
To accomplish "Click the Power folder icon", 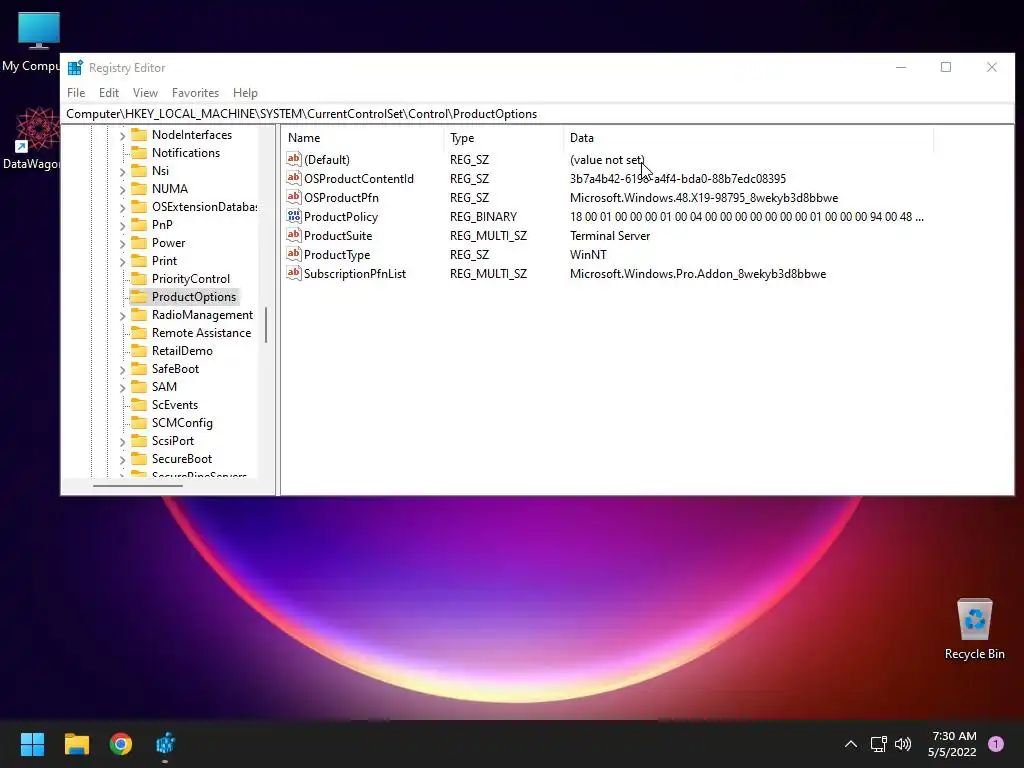I will [x=138, y=242].
